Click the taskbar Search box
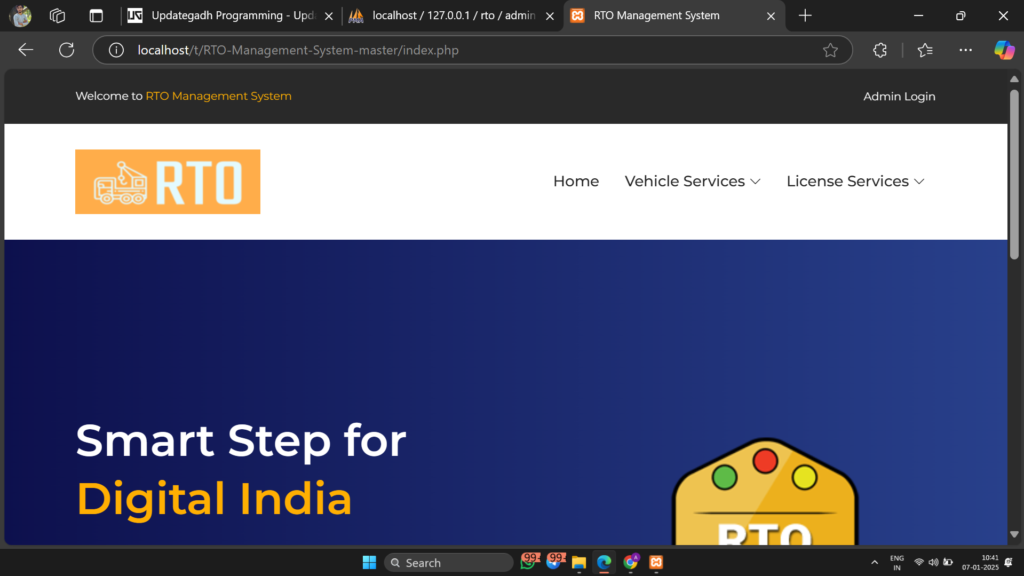Image resolution: width=1024 pixels, height=576 pixels. click(x=449, y=562)
